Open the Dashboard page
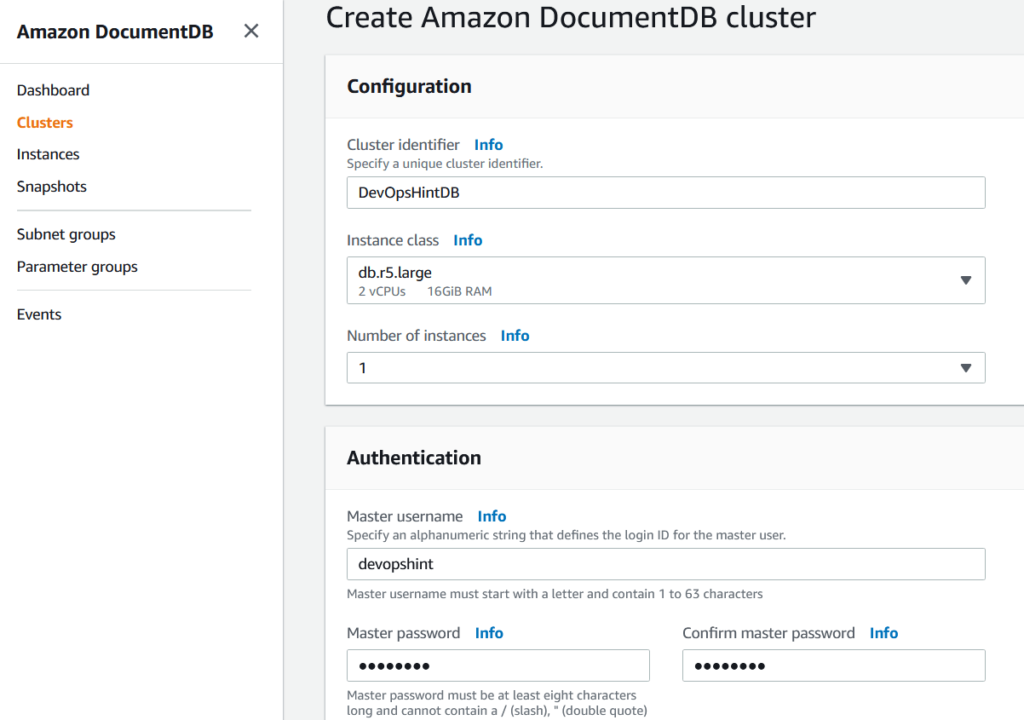The width and height of the screenshot is (1024, 720). [53, 90]
